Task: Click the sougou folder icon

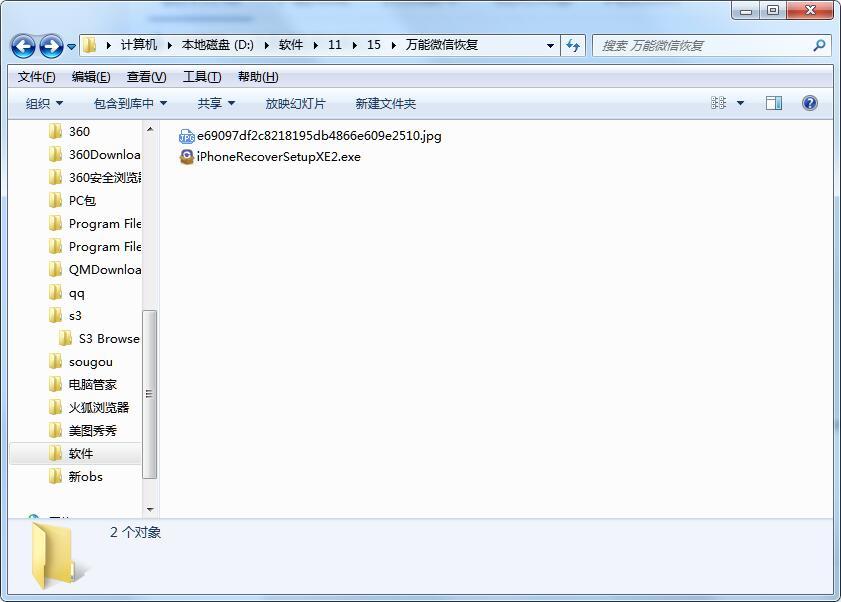Action: [55, 362]
